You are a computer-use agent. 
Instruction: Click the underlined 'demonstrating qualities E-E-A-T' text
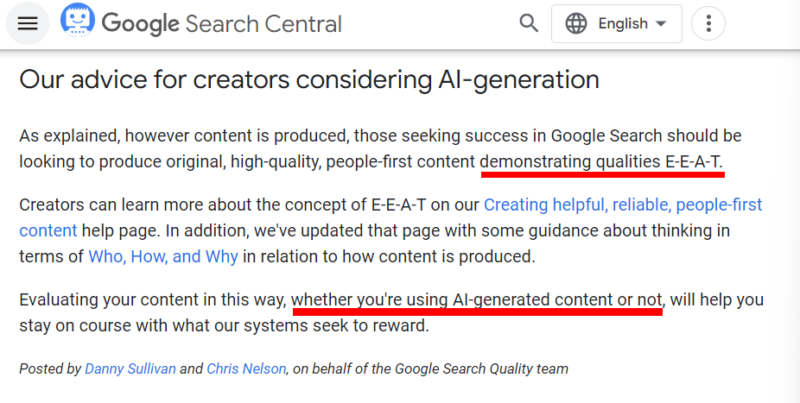point(601,160)
